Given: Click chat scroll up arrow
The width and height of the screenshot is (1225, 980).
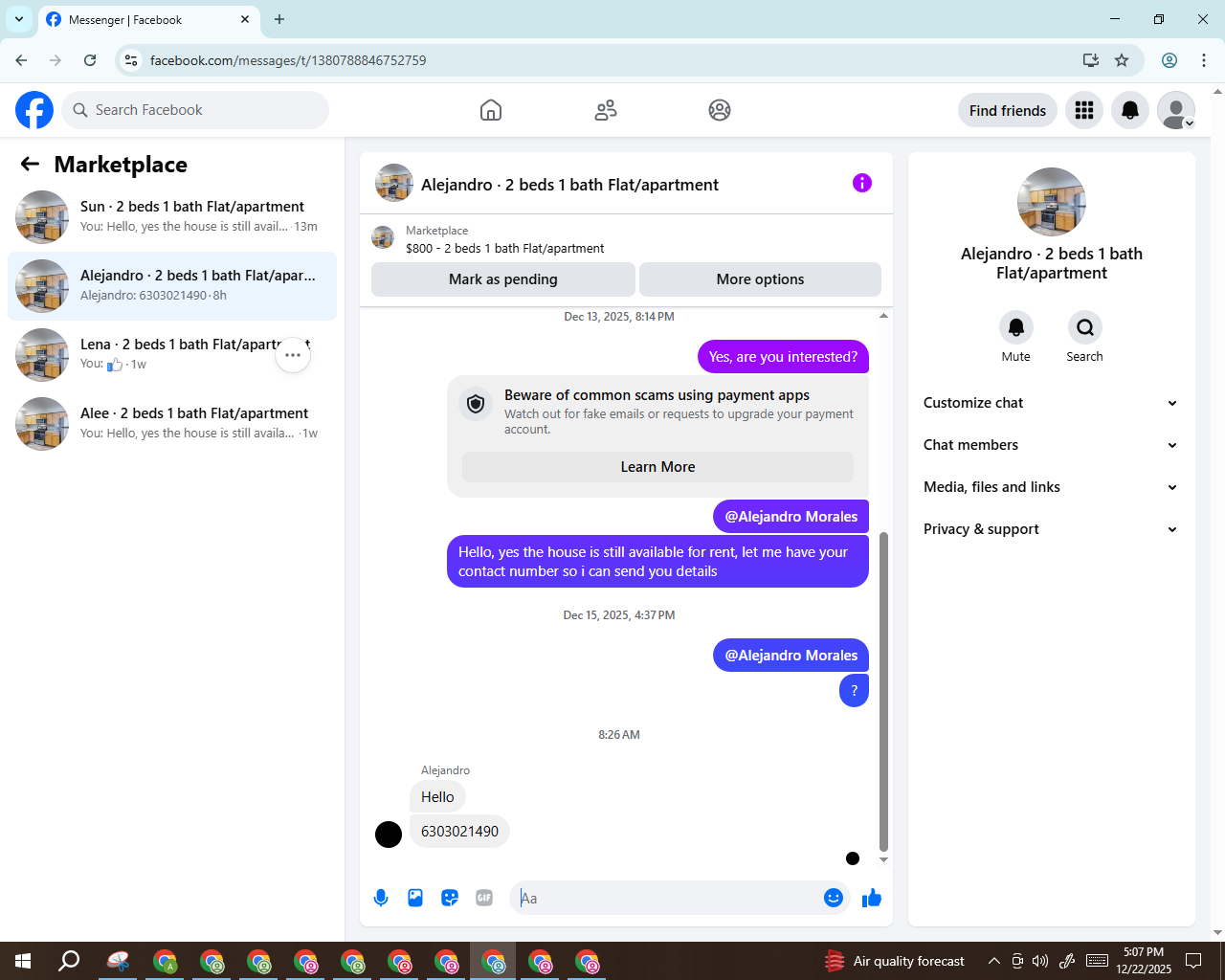Looking at the screenshot, I should (x=883, y=316).
